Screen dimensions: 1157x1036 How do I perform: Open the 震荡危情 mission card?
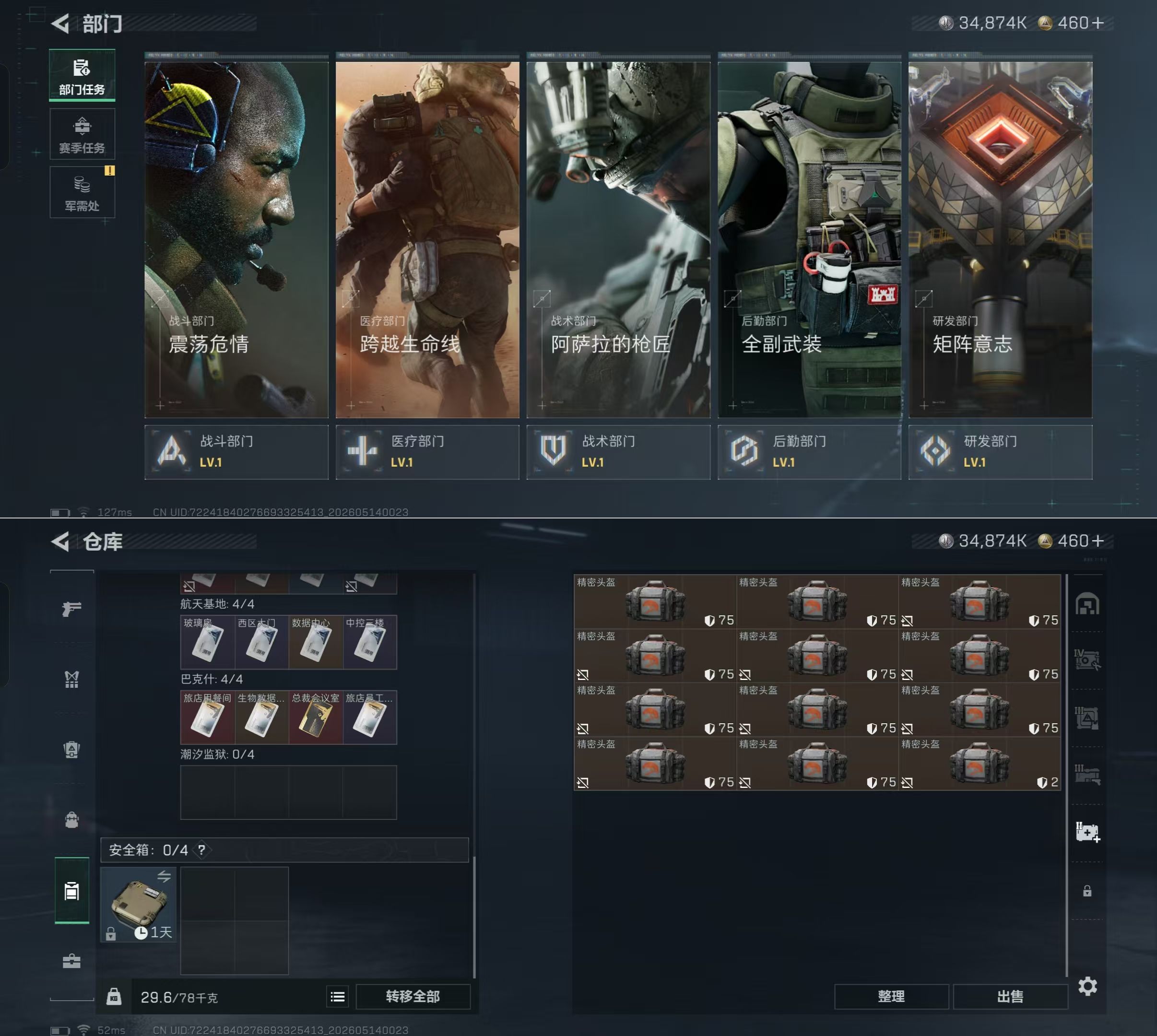coord(236,239)
